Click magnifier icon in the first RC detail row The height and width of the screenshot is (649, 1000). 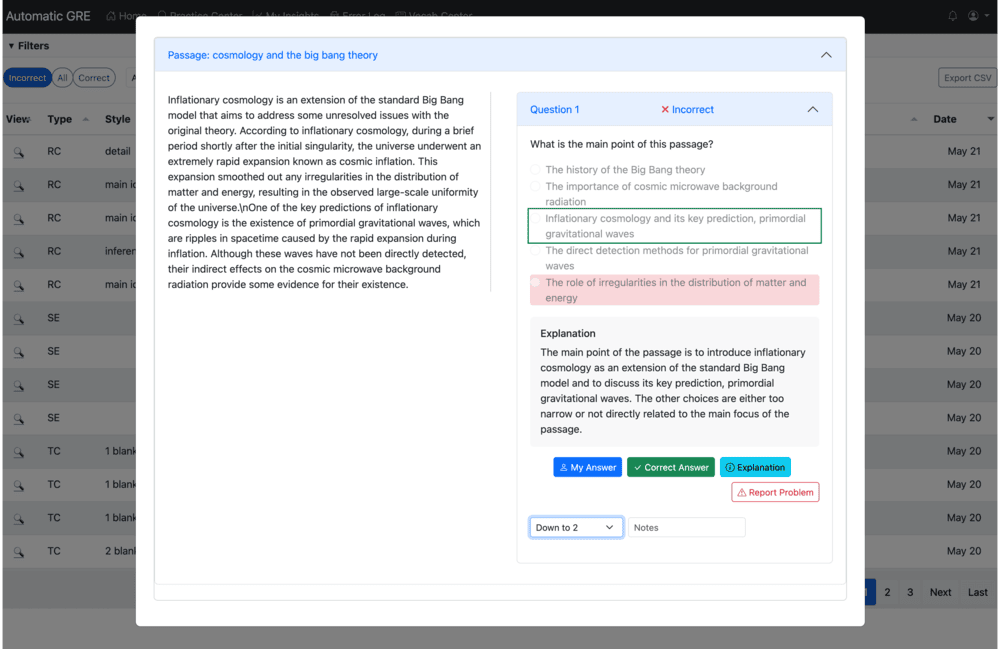pyautogui.click(x=18, y=152)
